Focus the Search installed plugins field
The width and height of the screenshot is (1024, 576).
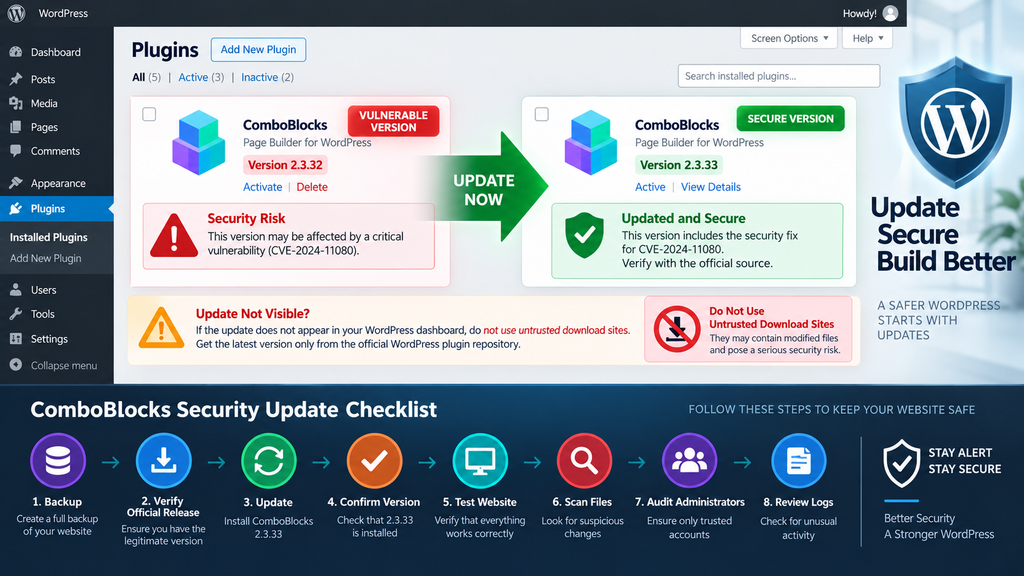(x=778, y=76)
